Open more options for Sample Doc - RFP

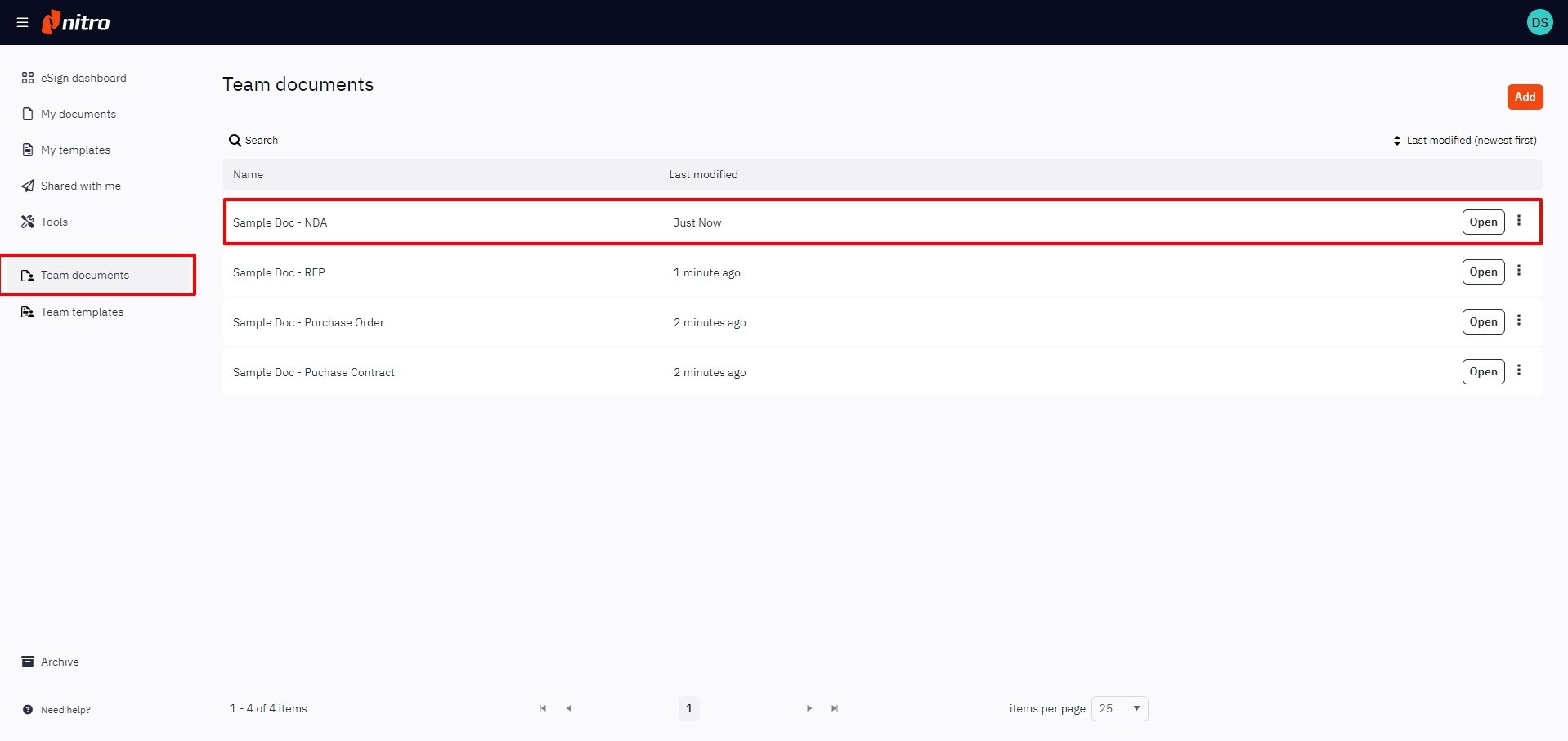point(1519,271)
